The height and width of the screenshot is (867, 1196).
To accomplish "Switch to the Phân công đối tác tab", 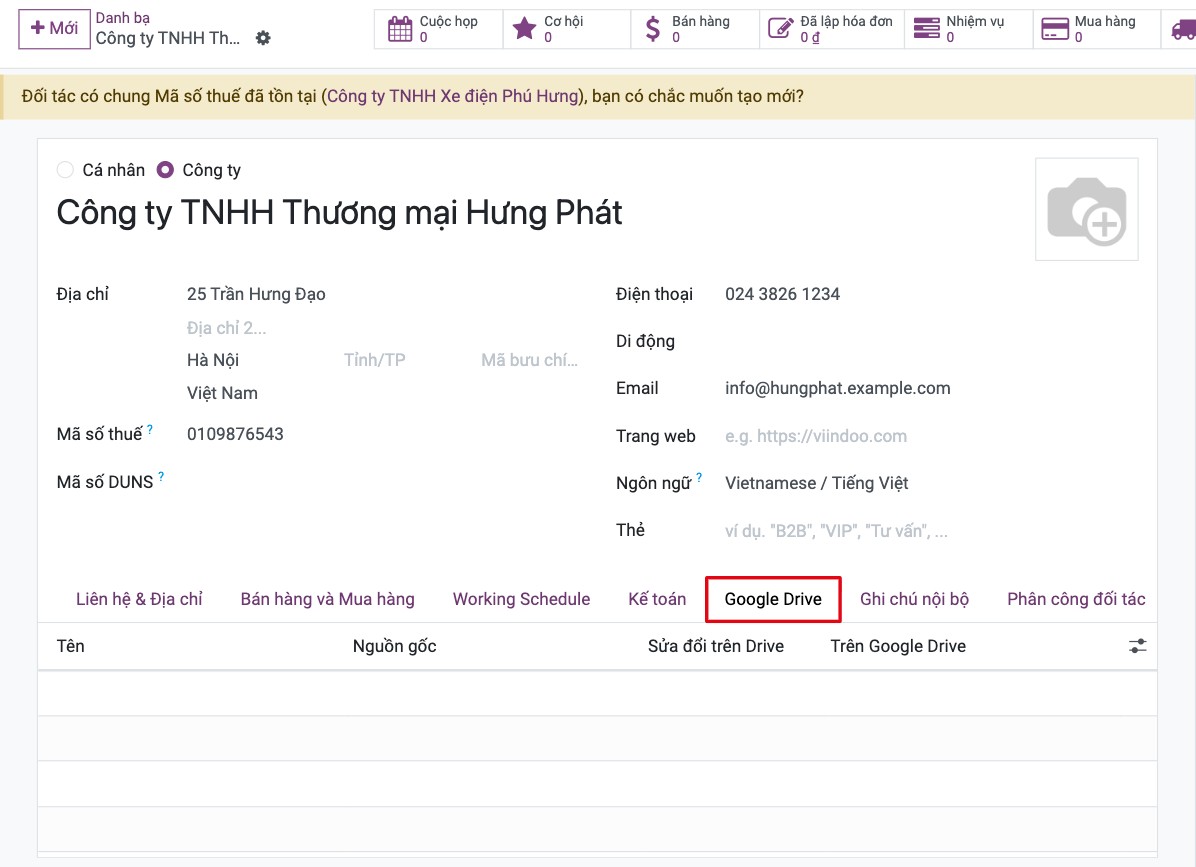I will point(1076,599).
